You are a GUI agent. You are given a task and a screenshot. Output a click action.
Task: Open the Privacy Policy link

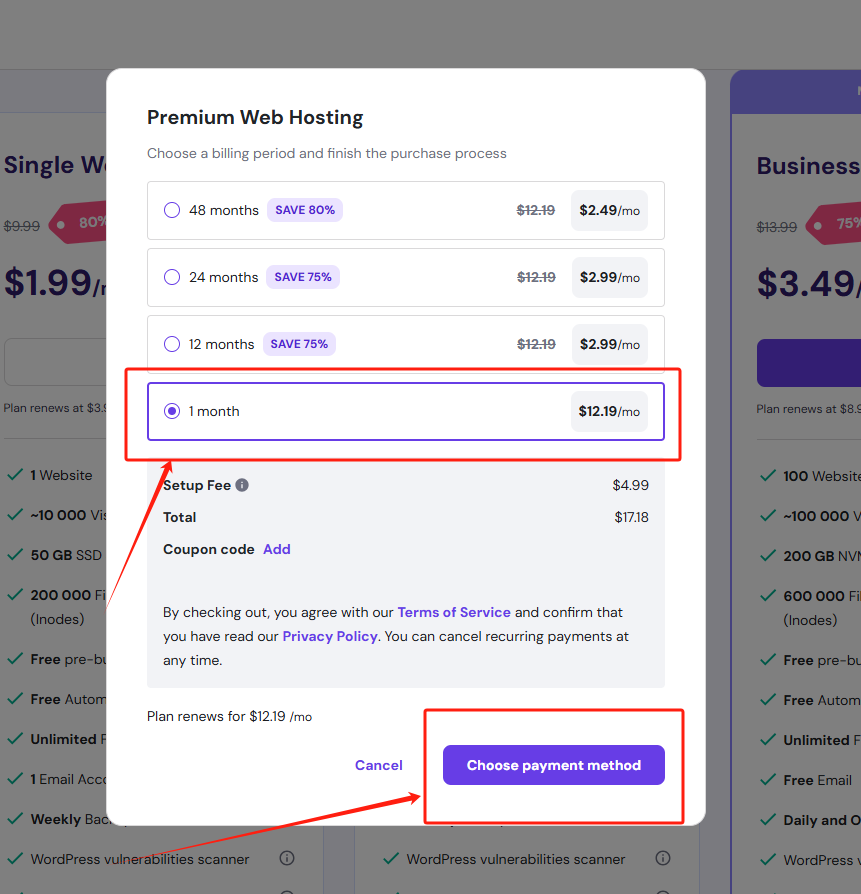[x=330, y=636]
